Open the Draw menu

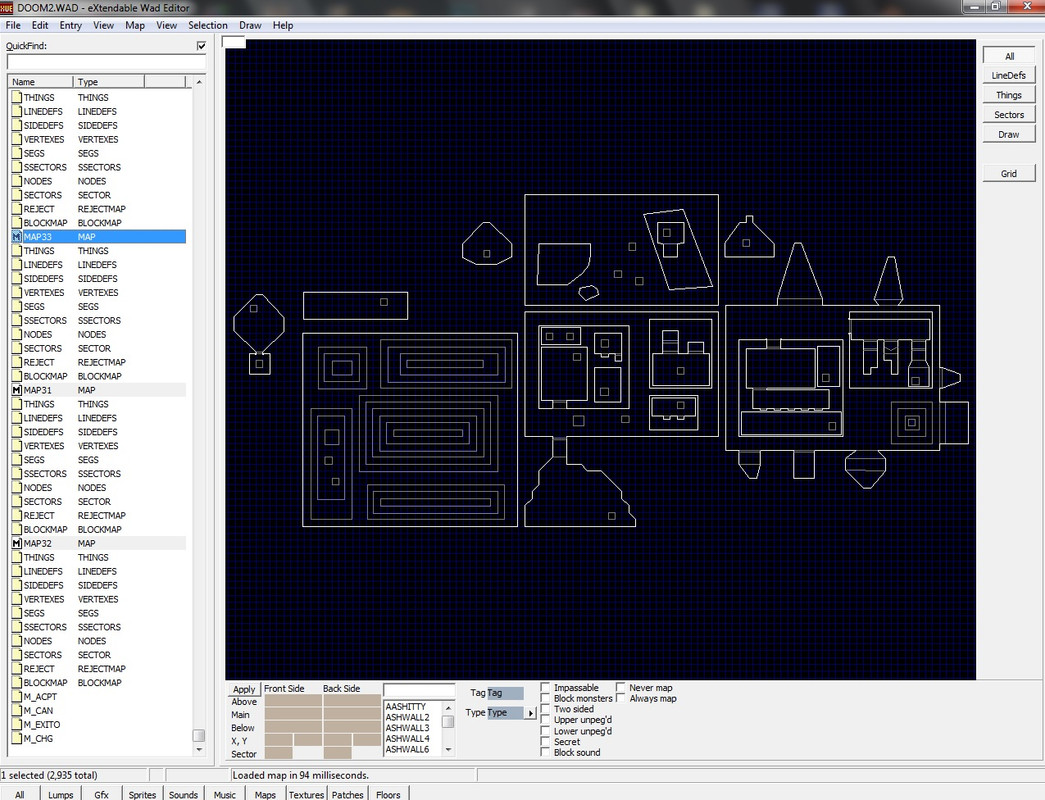pyautogui.click(x=250, y=25)
